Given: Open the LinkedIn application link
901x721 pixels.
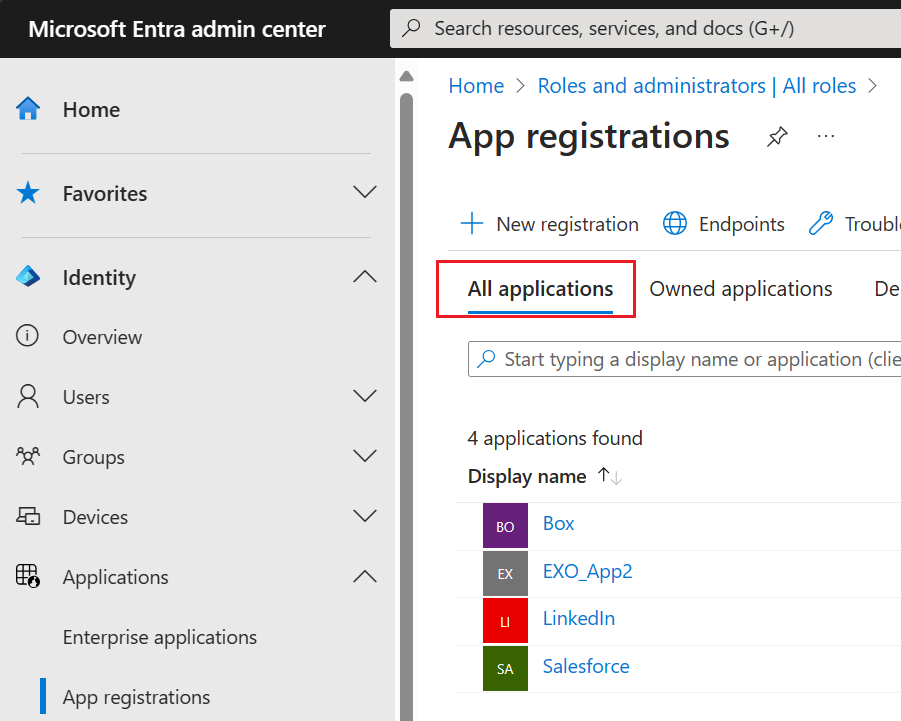Looking at the screenshot, I should click(579, 618).
